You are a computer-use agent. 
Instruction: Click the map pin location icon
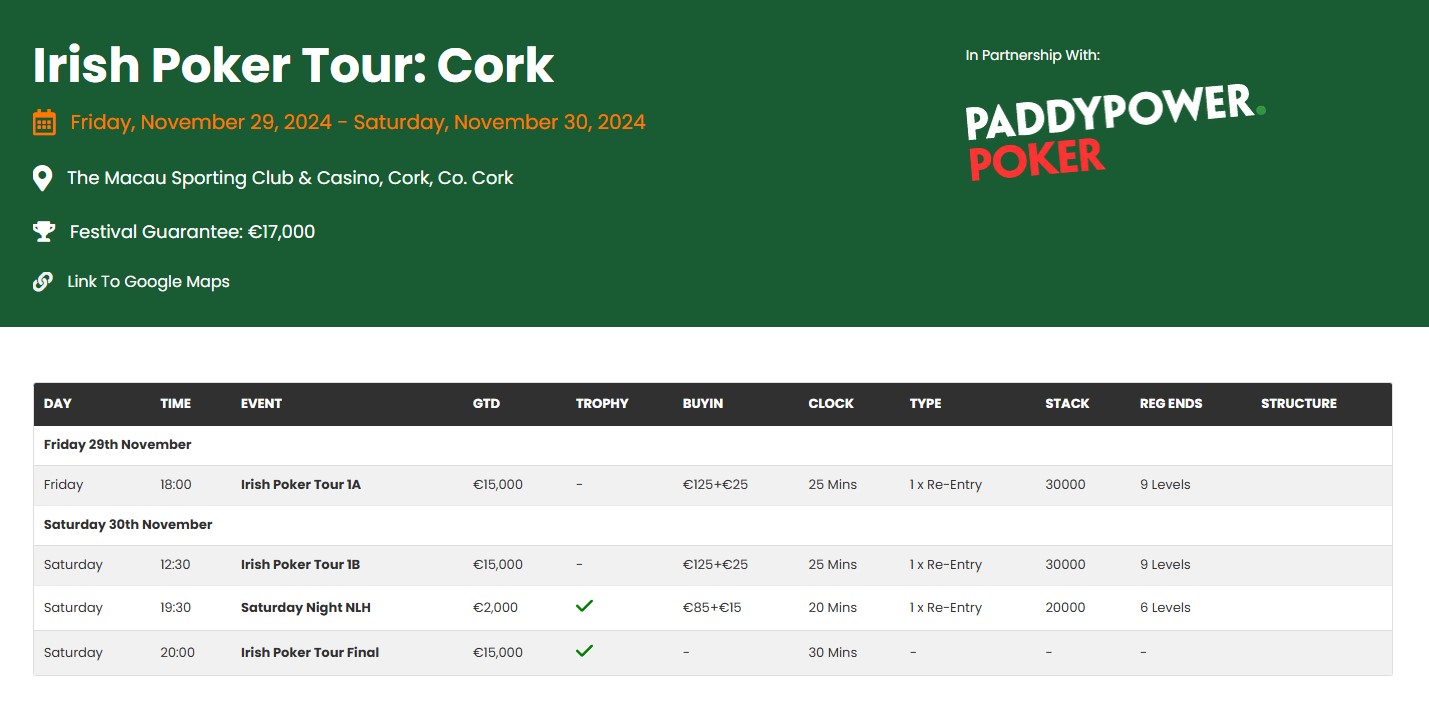pos(42,179)
